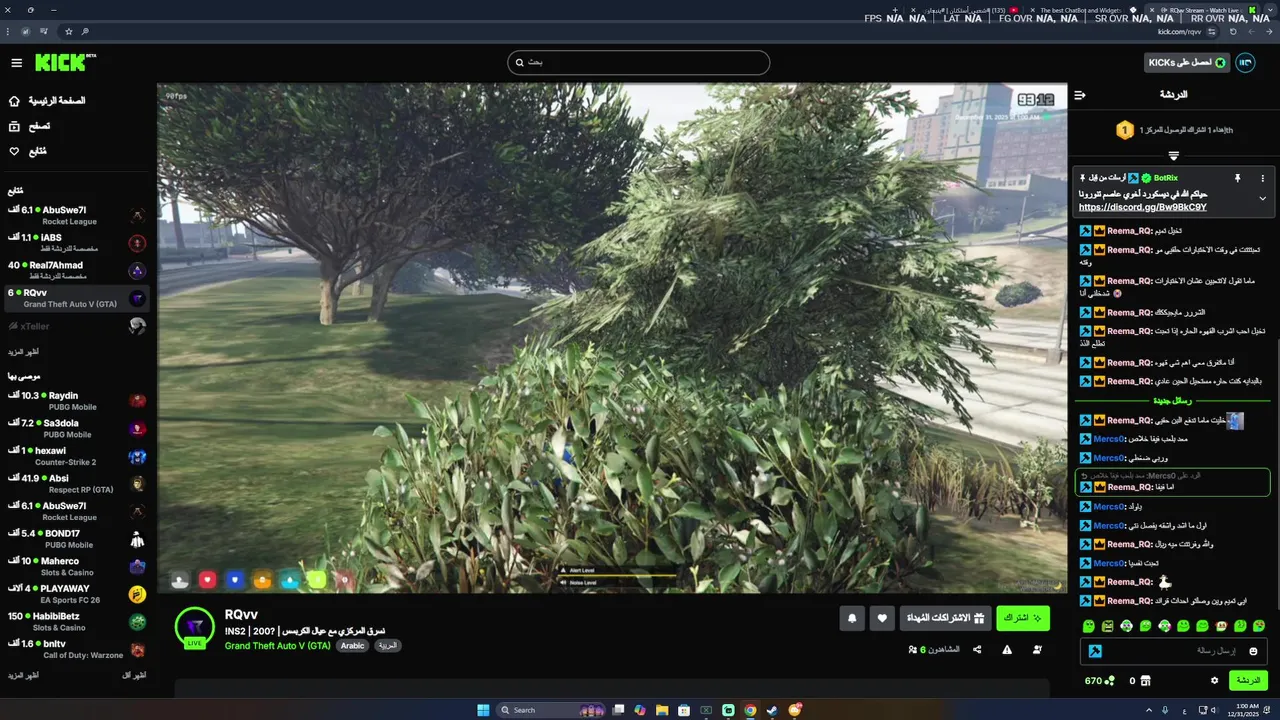This screenshot has width=1280, height=720.
Task: Click the KICK logo
Action: [65, 62]
